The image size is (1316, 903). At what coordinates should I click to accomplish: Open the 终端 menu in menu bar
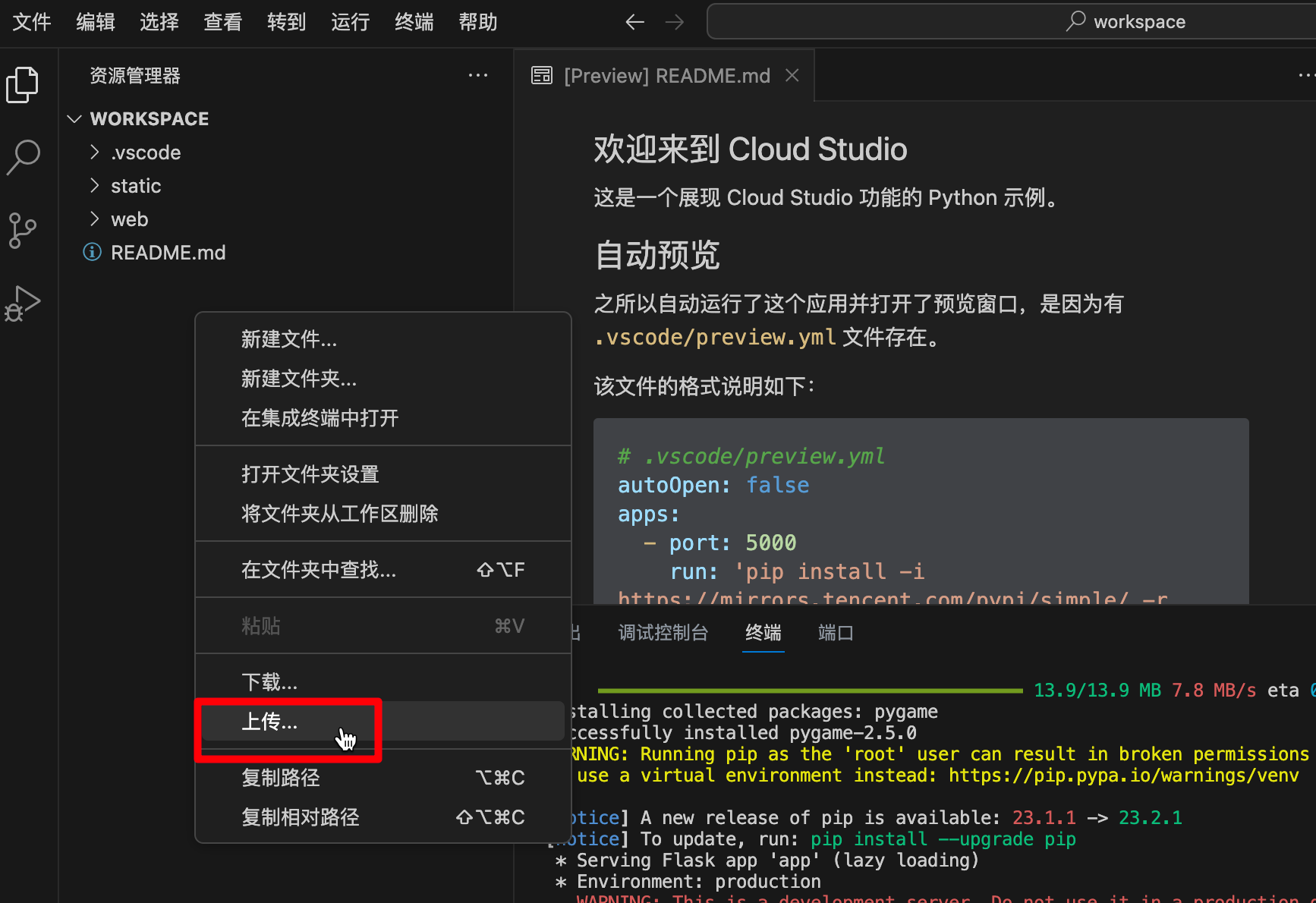(x=414, y=22)
